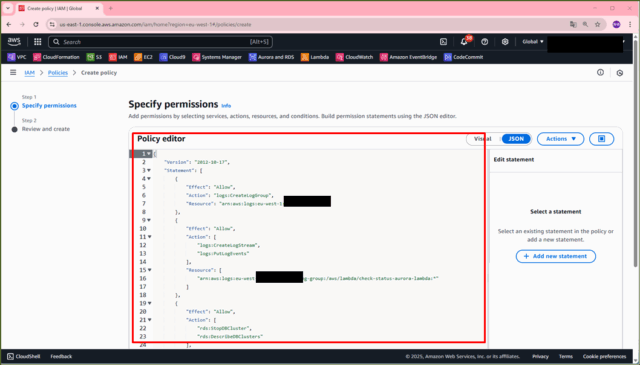Screen dimensions: 640x365
Task: Collapse the Action array fold on line 11
Action: coord(149,237)
